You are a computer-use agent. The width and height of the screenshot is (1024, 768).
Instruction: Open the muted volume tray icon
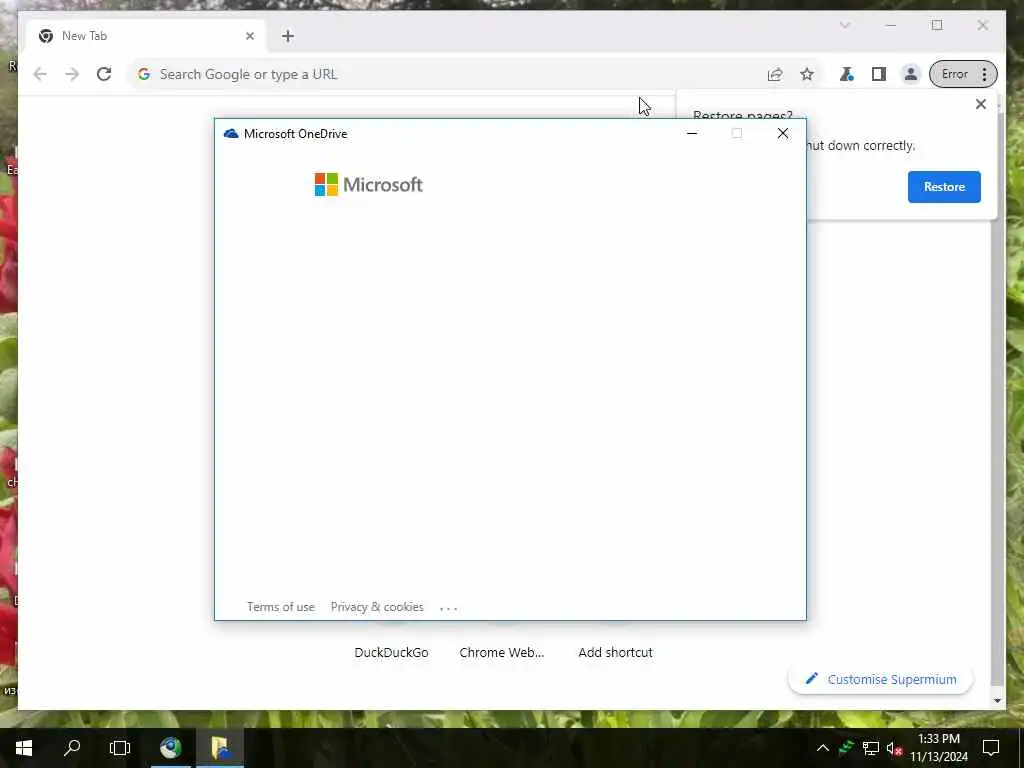coord(894,748)
